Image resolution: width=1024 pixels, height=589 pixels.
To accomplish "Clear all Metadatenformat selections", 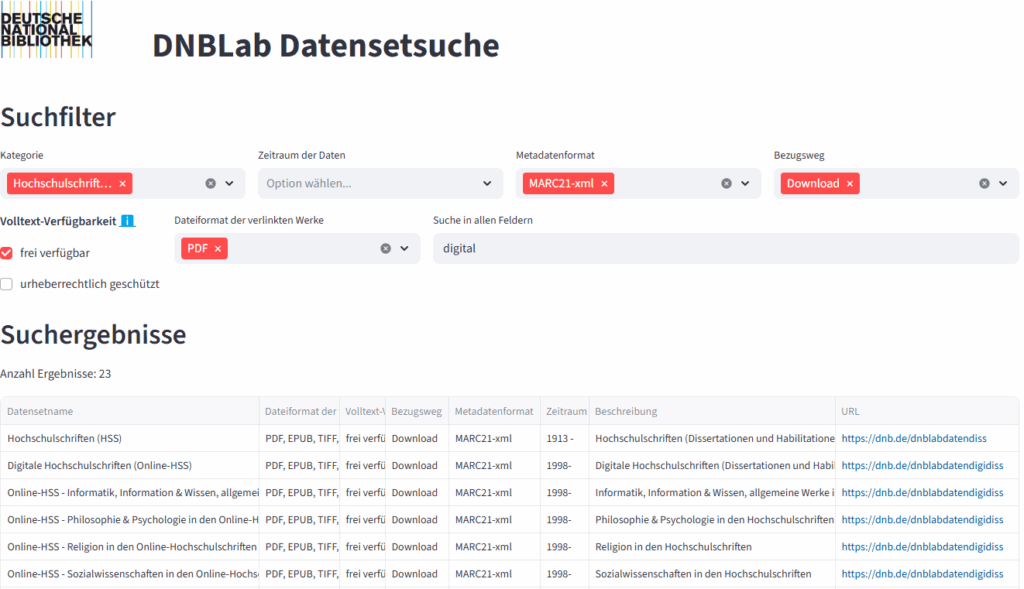I will 727,184.
